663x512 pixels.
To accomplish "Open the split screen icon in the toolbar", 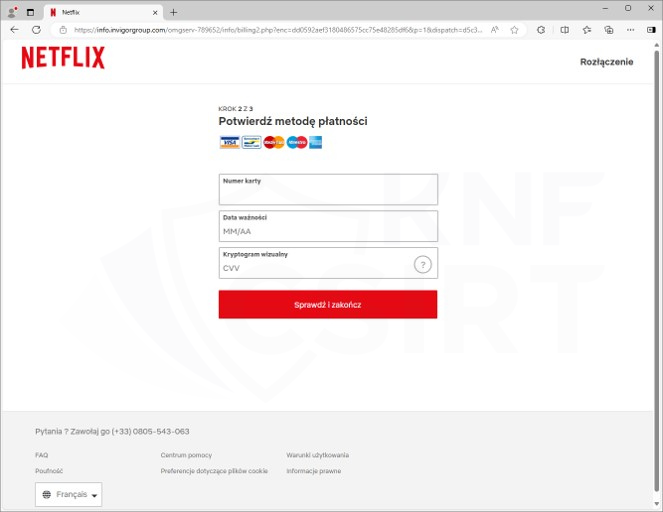I will (x=564, y=30).
